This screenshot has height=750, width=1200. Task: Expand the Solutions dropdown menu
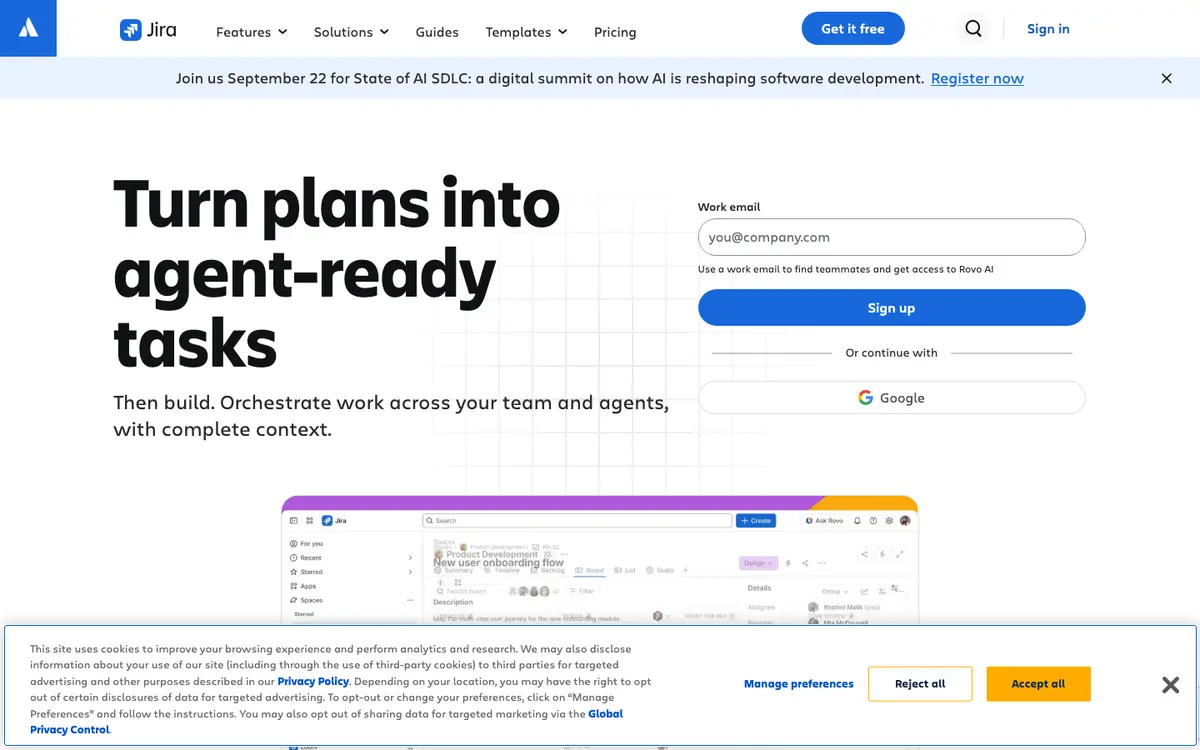[x=352, y=32]
